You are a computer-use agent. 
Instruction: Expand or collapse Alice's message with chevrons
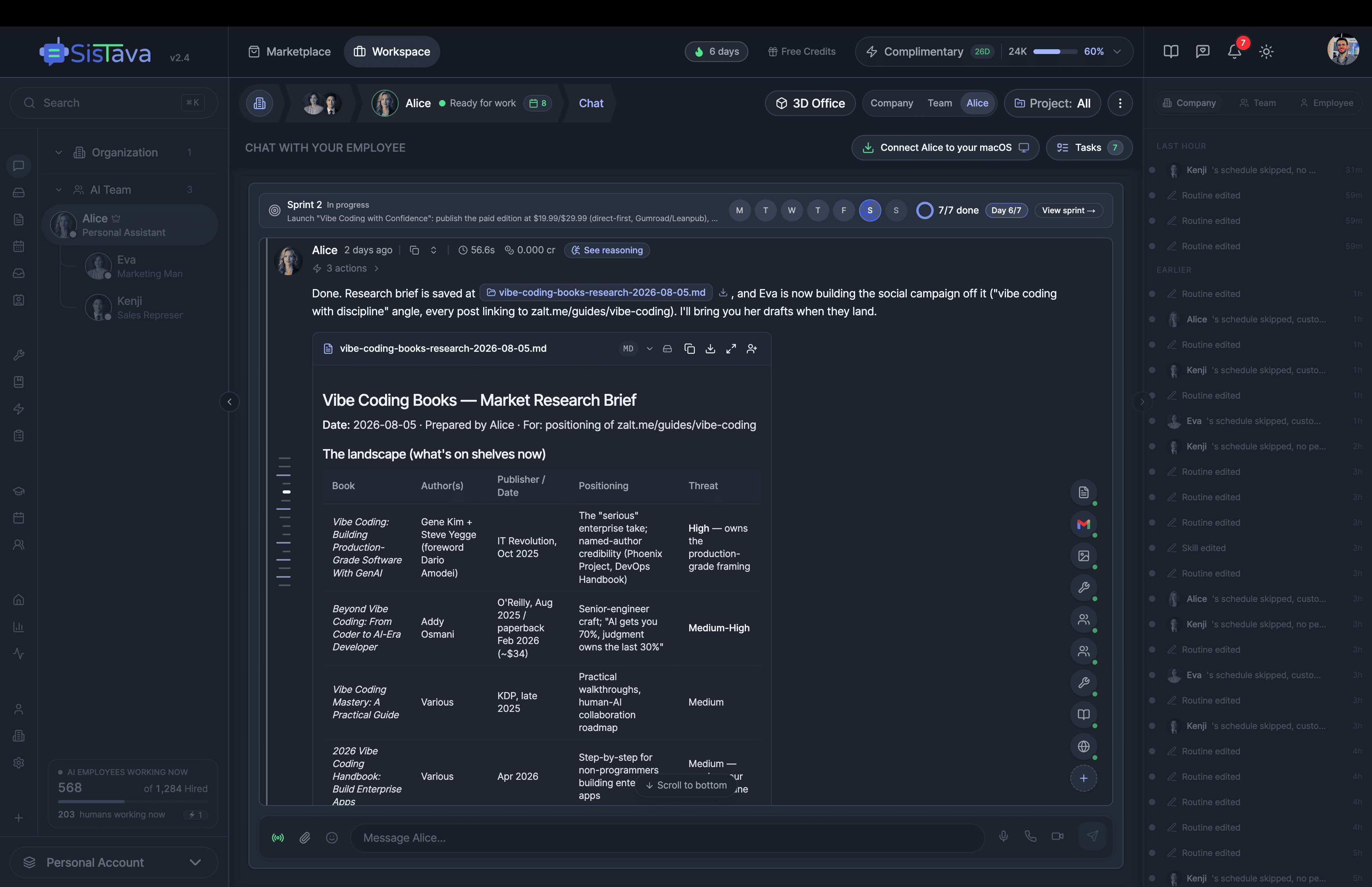[x=434, y=250]
